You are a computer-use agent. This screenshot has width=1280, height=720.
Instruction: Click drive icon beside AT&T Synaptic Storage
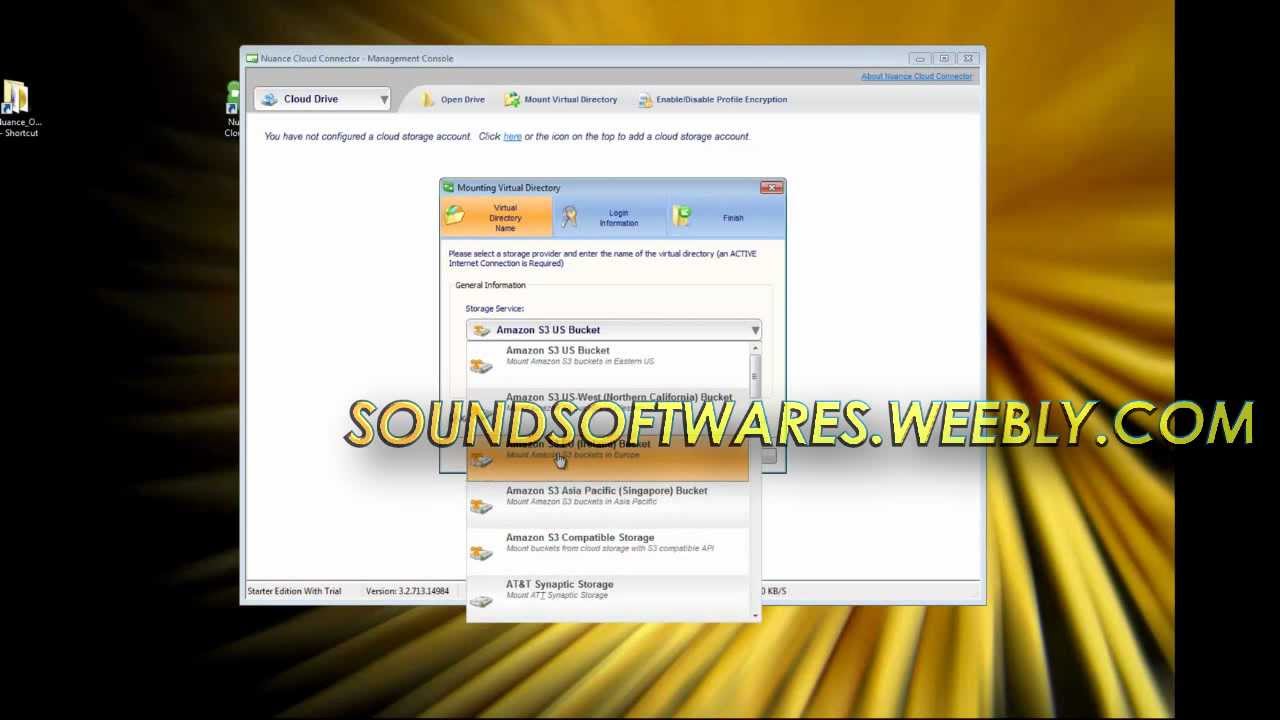click(x=482, y=601)
